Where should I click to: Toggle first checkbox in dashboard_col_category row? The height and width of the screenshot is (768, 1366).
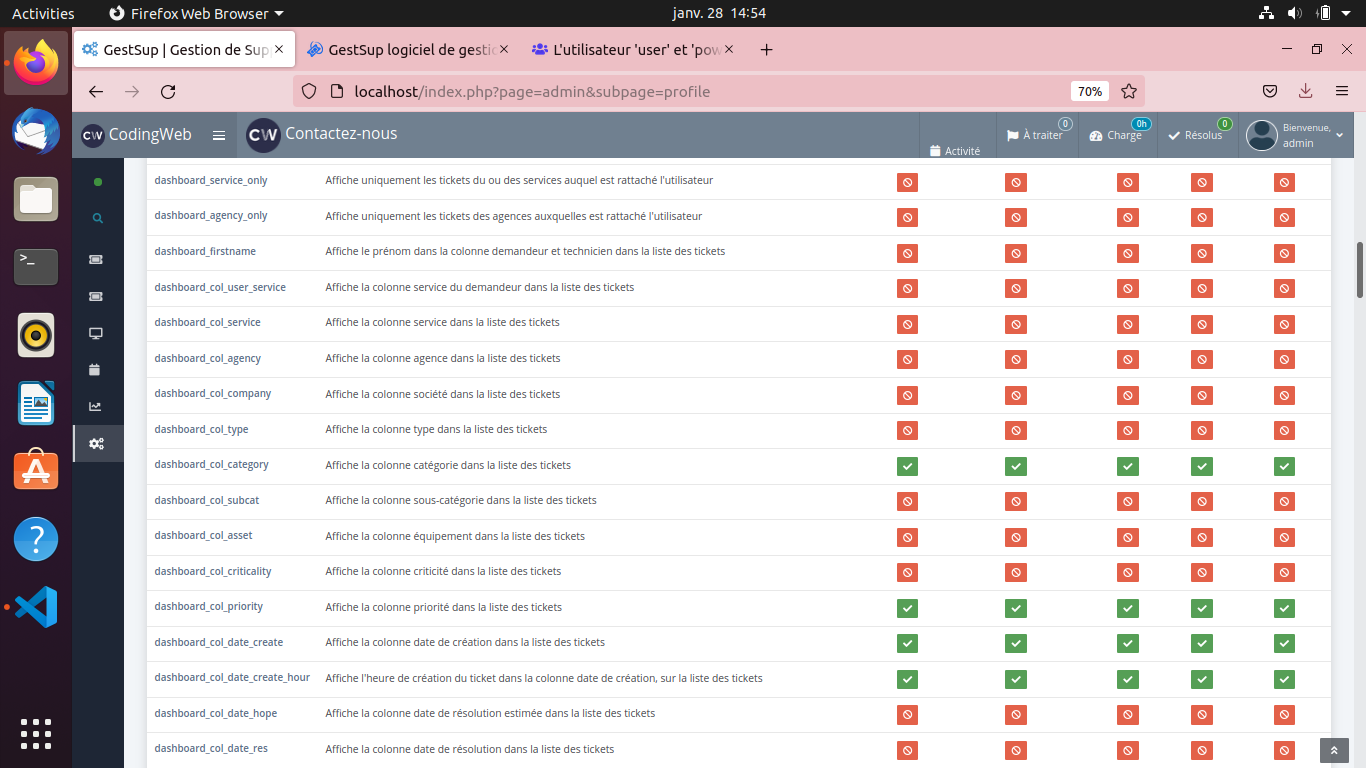[x=907, y=466]
